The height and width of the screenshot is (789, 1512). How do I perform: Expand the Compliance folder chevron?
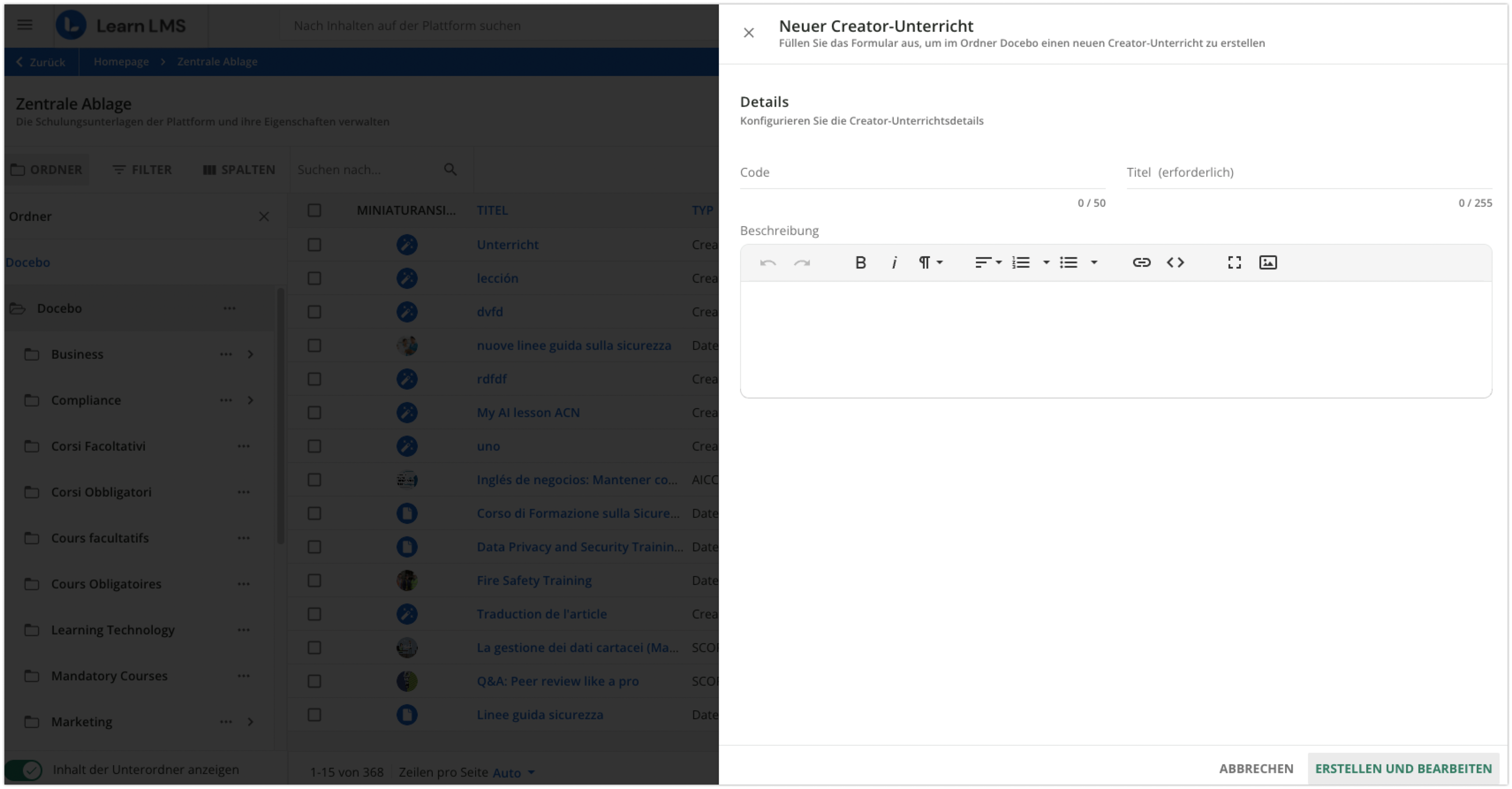click(251, 400)
